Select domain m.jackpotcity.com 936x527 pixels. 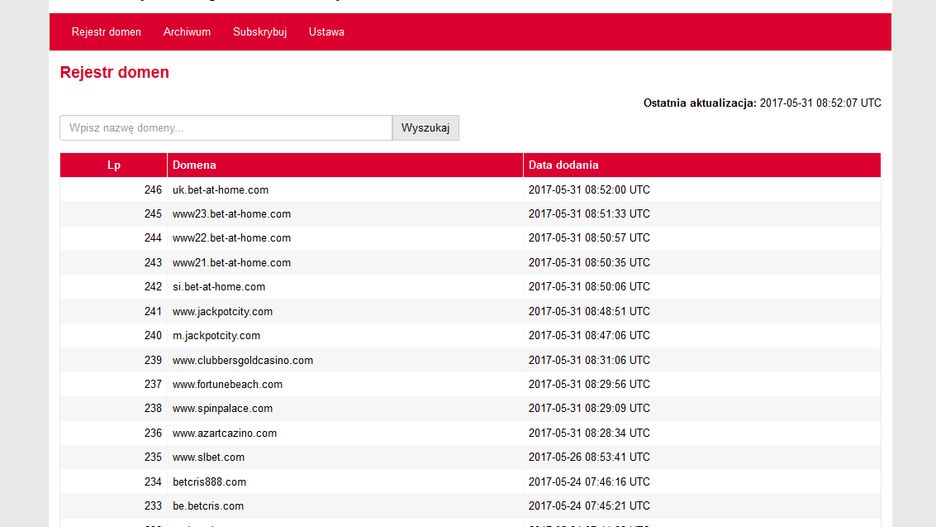216,335
